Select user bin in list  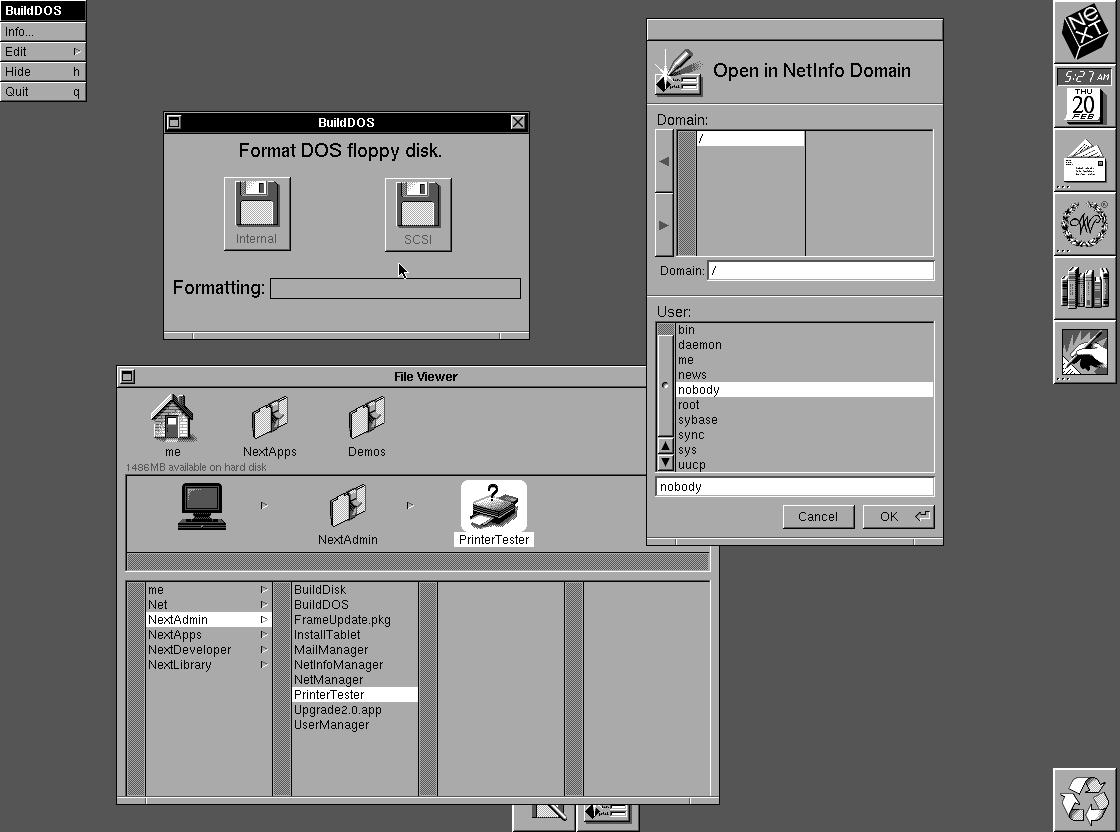pyautogui.click(x=804, y=330)
